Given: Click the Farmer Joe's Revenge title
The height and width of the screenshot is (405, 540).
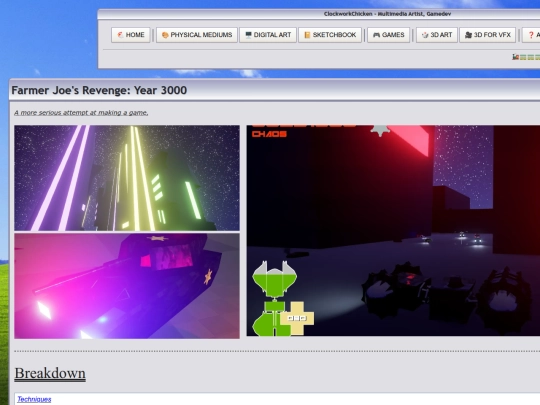Looking at the screenshot, I should click(x=99, y=90).
